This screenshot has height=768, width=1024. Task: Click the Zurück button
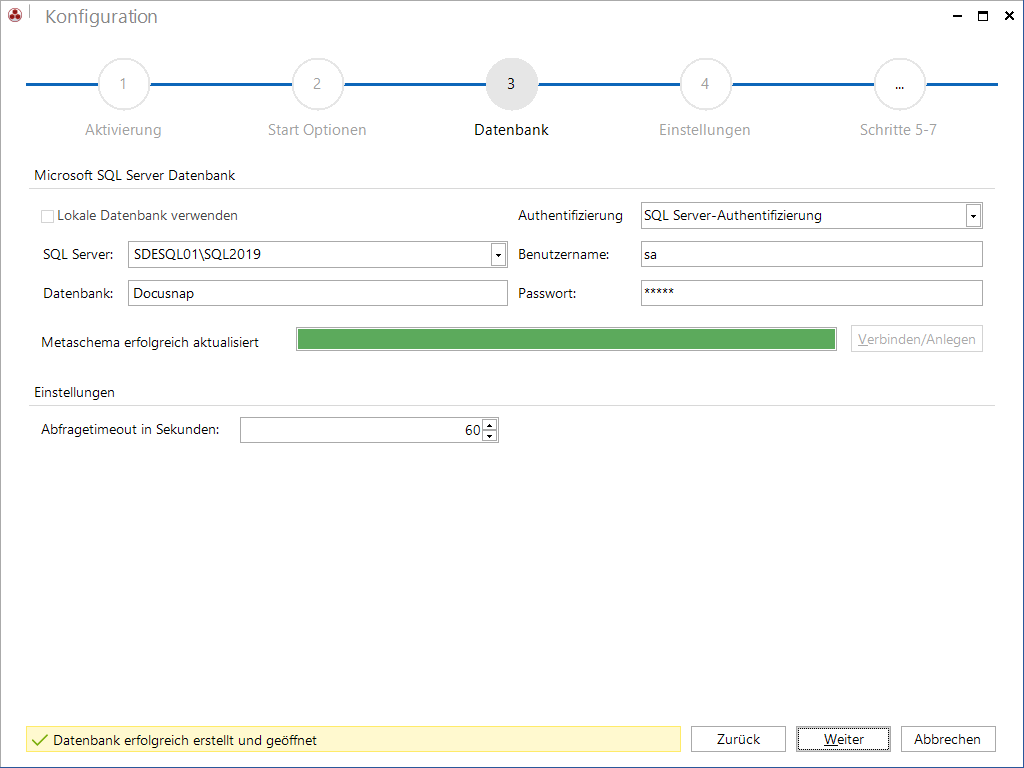pos(738,739)
